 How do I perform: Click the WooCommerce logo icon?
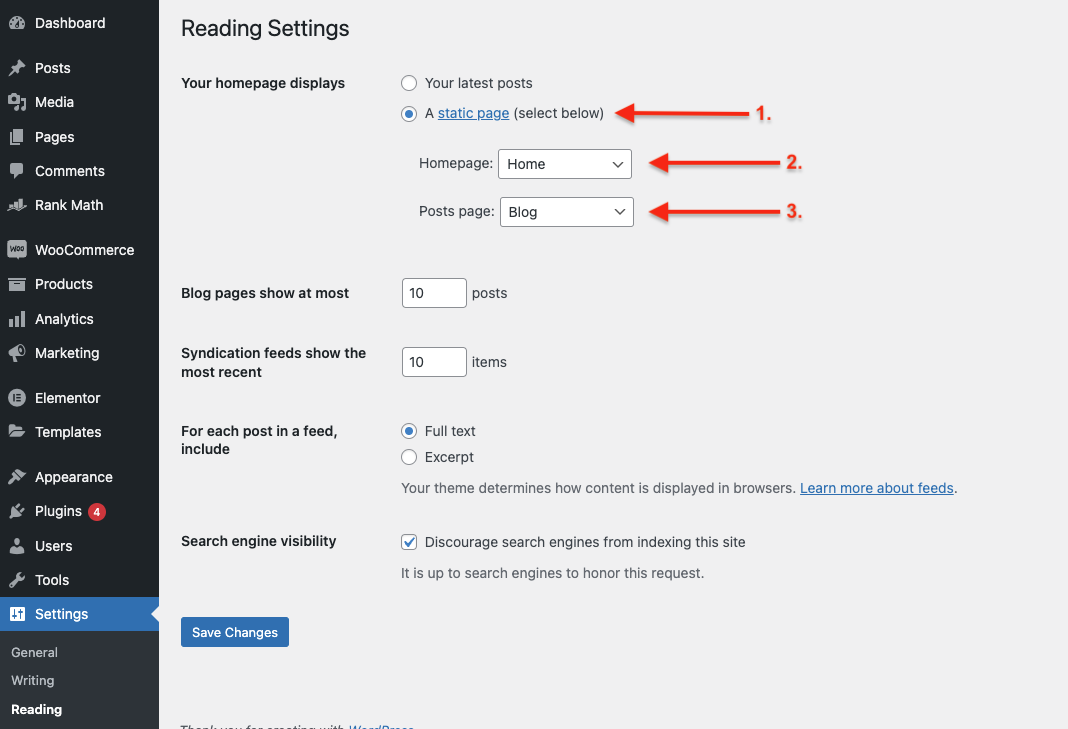click(x=17, y=250)
